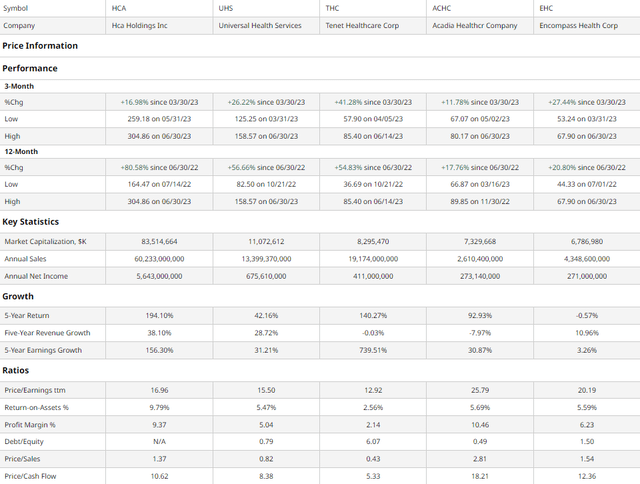Image resolution: width=640 pixels, height=484 pixels.
Task: Click +27.44% since 03/30/23 cell
Action: pyautogui.click(x=587, y=102)
